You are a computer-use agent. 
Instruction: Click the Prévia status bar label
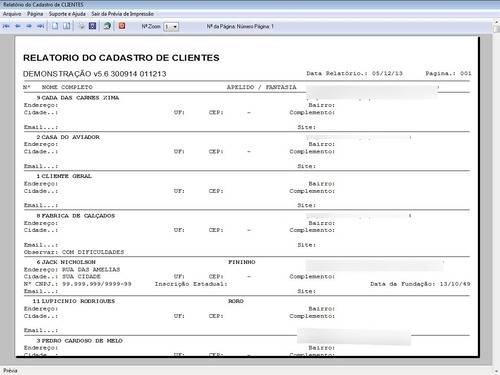click(x=10, y=371)
